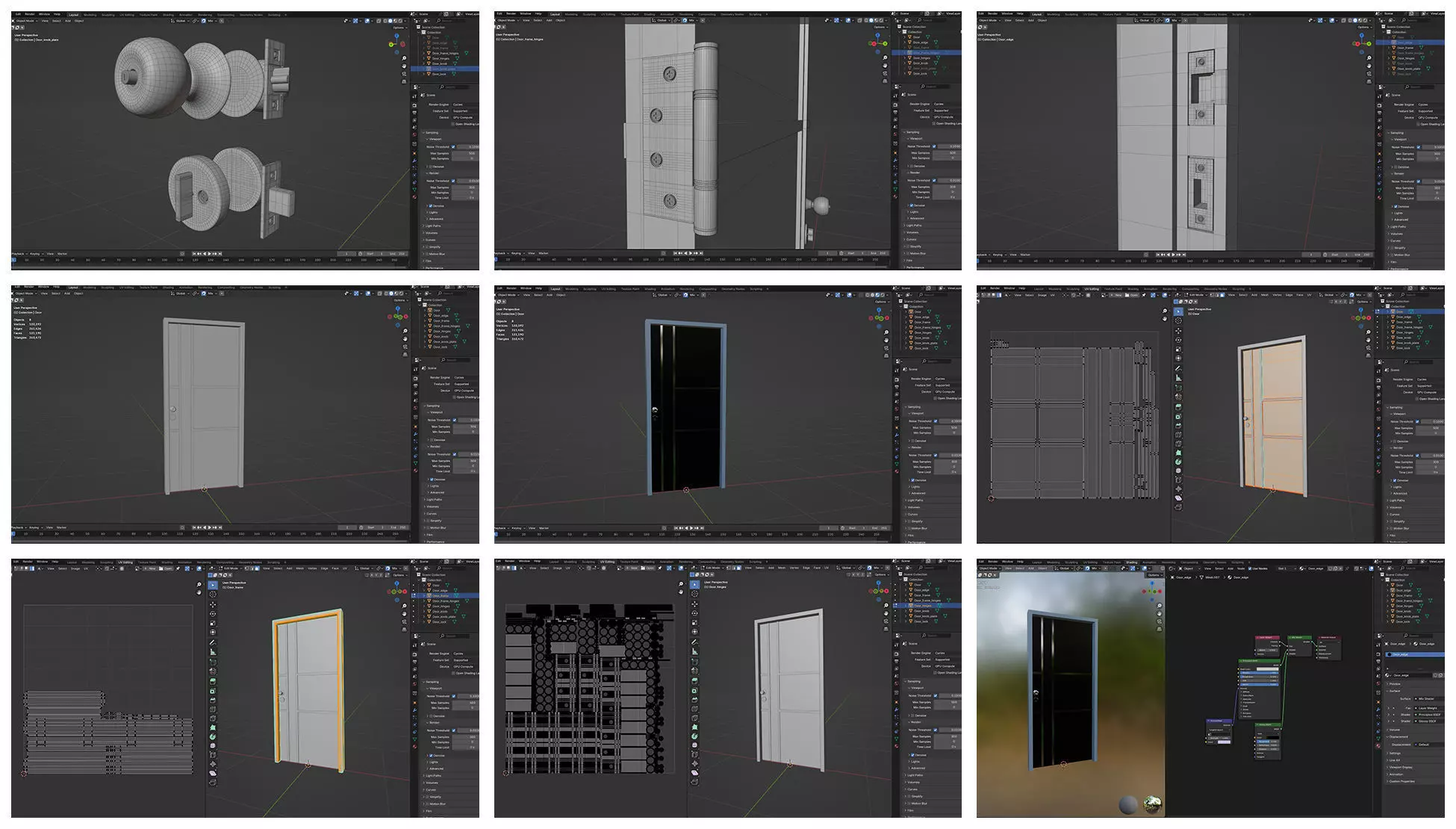The height and width of the screenshot is (829, 1456).
Task: In knob wireframe screenshot, expand the Volumes panel
Action: coord(432,233)
